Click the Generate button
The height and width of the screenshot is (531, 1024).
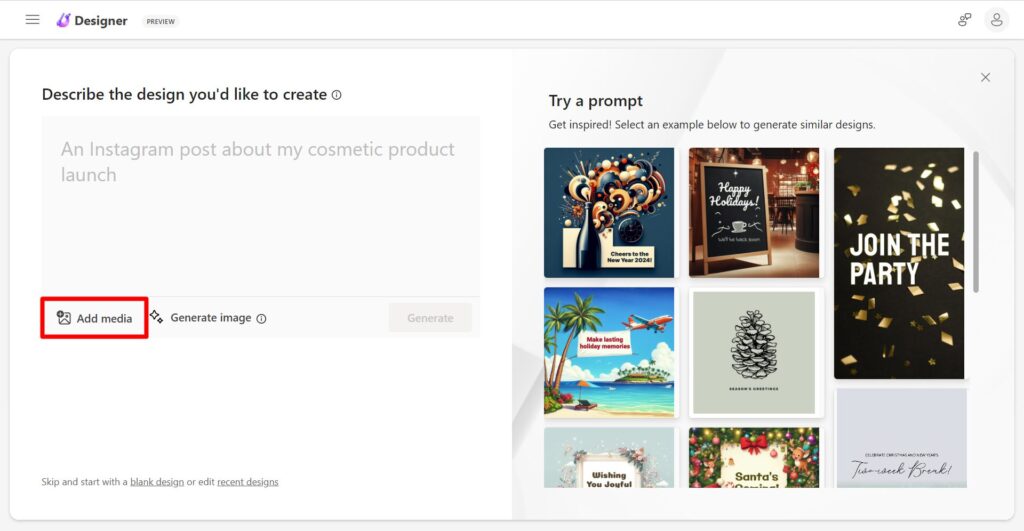[430, 318]
